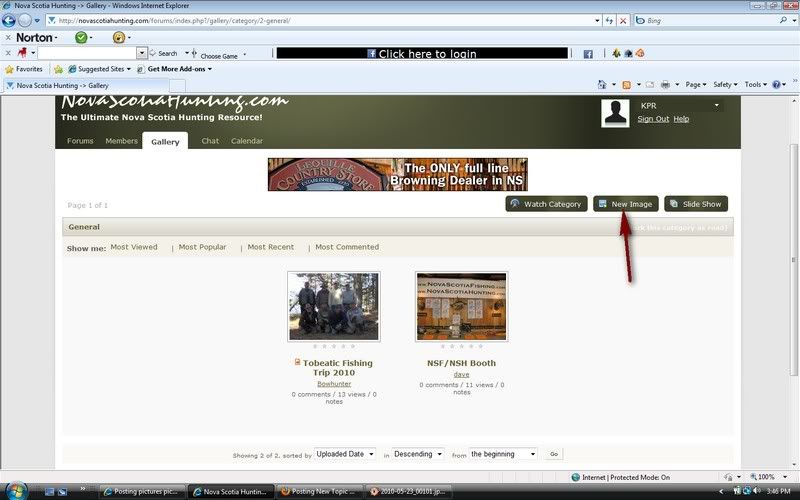Screen dimensions: 800x500
Task: Click the Help link near Sign Out
Action: click(681, 119)
